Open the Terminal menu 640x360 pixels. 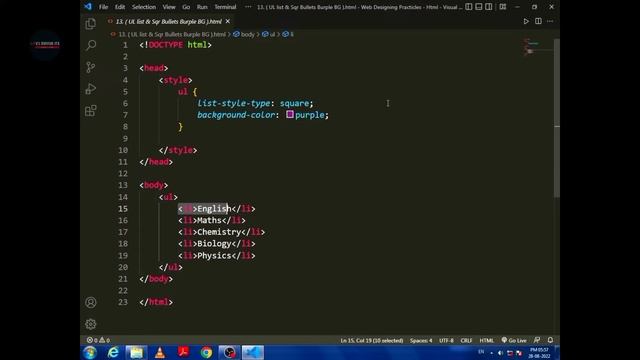225,7
